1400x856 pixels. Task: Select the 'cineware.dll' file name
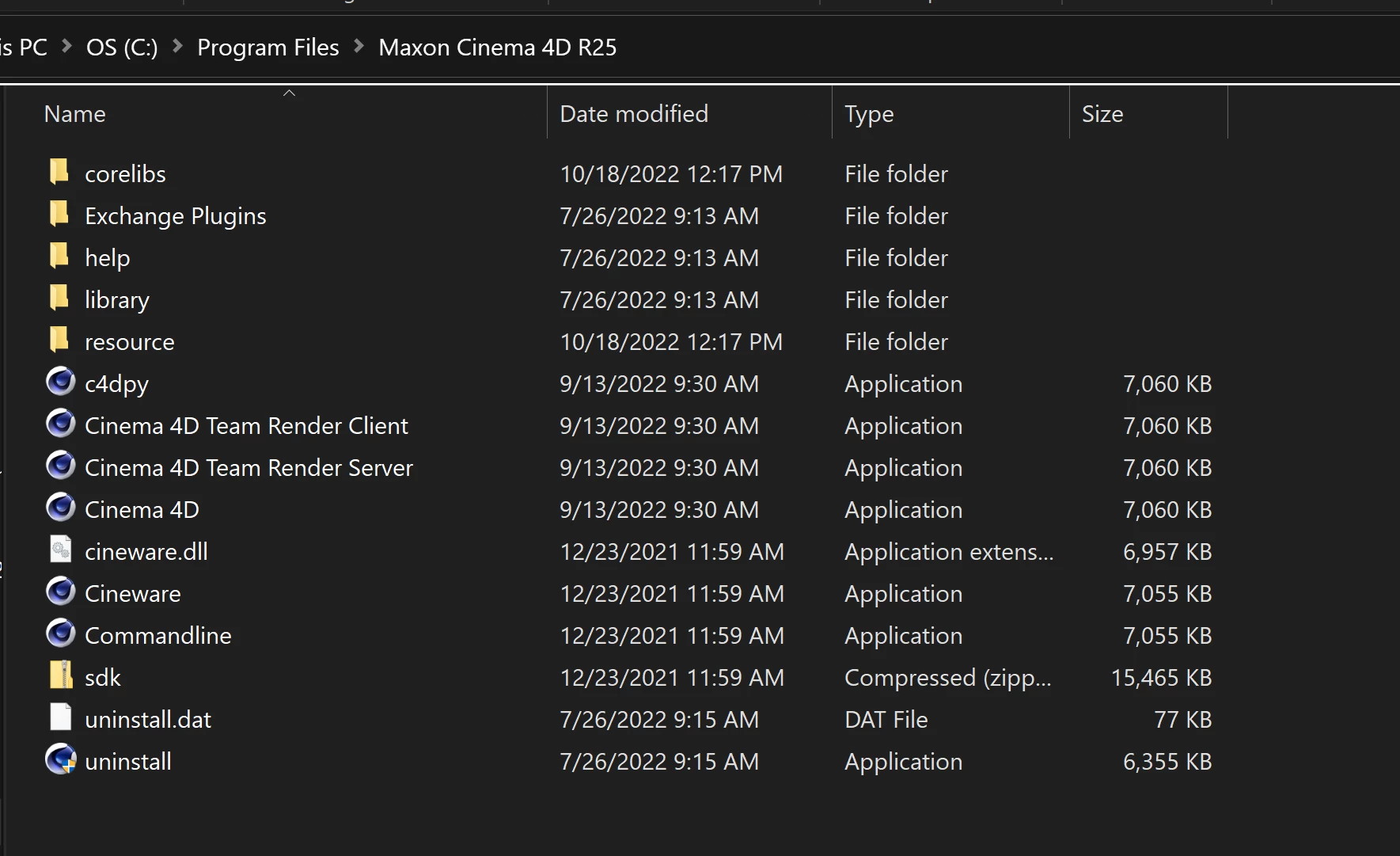(x=146, y=552)
